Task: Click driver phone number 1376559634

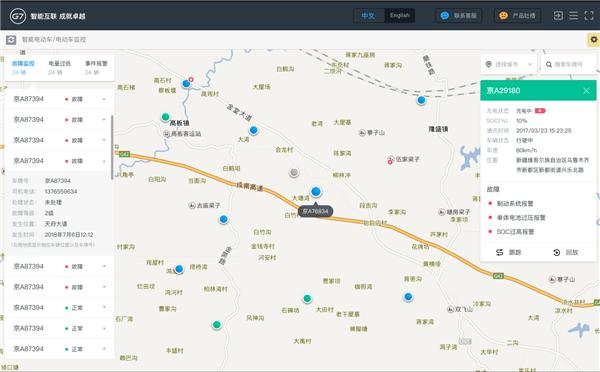Action: 61,191
